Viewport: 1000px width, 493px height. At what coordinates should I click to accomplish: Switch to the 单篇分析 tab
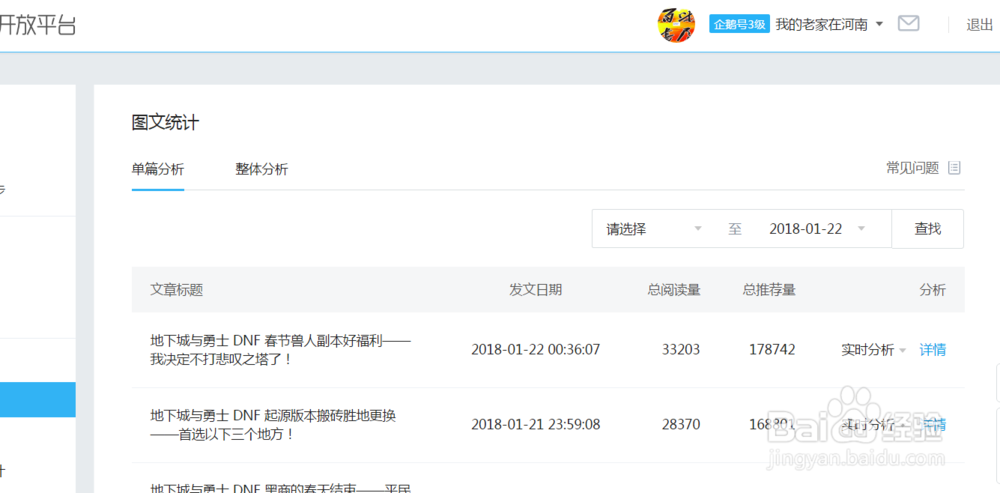pyautogui.click(x=158, y=169)
